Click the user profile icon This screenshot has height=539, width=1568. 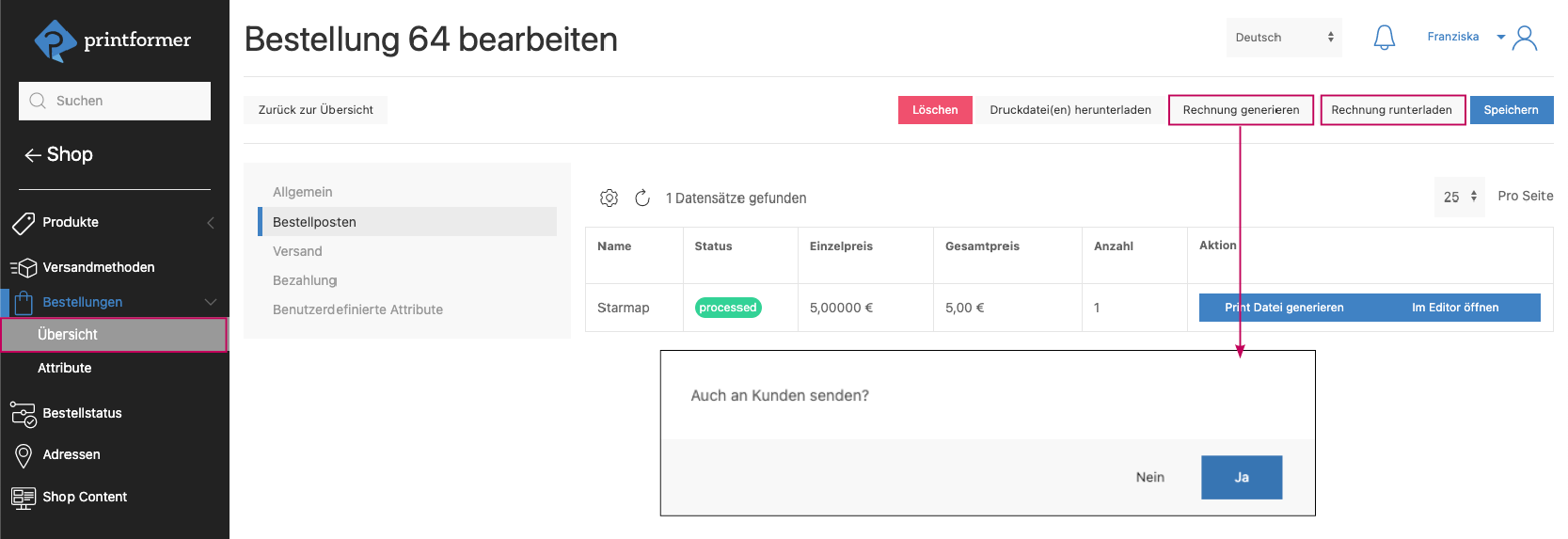point(1525,38)
